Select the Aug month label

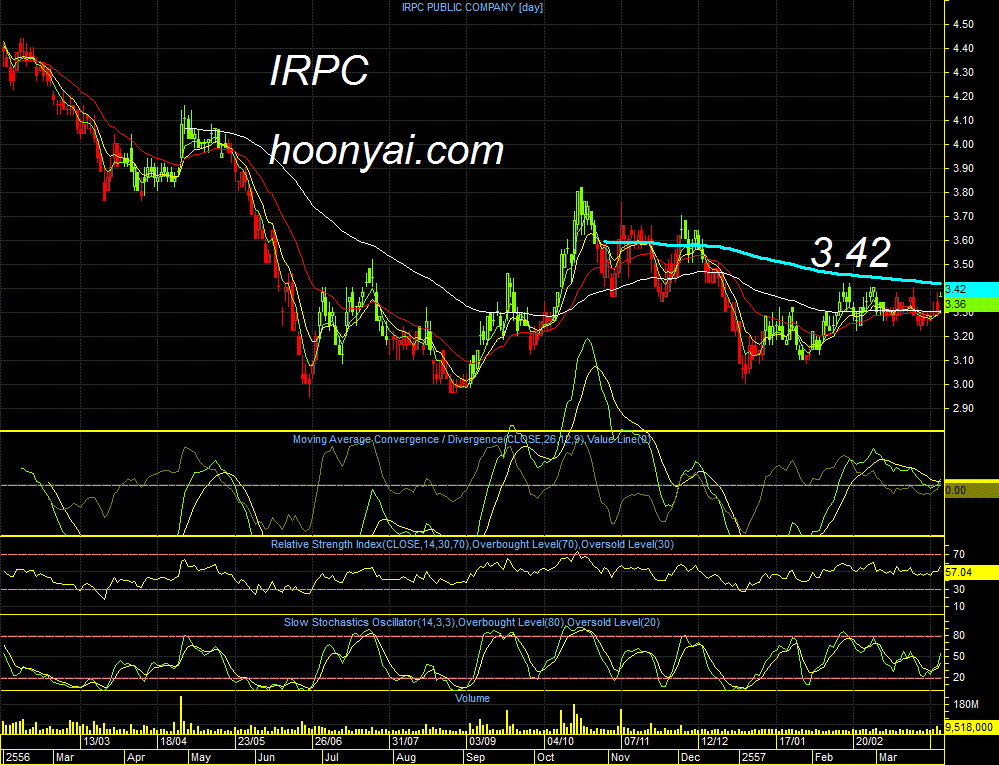coord(406,757)
